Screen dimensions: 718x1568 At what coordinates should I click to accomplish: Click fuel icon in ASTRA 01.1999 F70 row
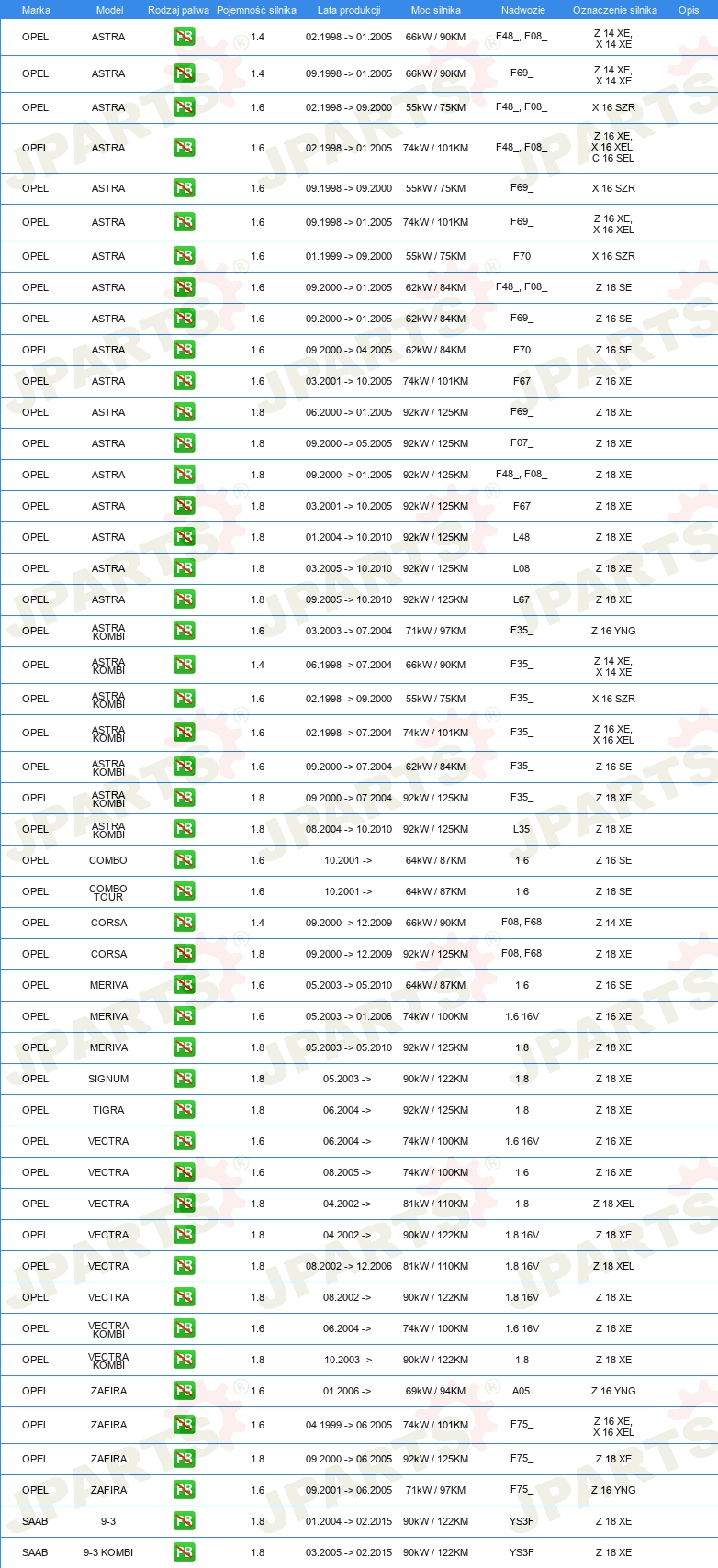(x=184, y=256)
